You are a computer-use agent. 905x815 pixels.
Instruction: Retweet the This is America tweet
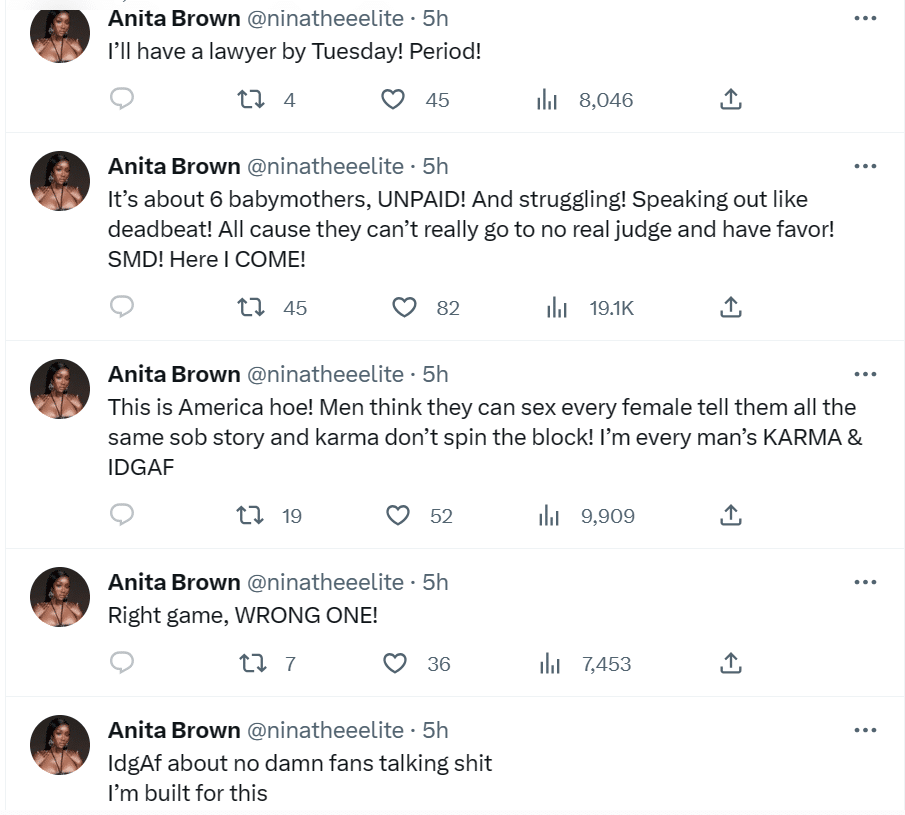tap(249, 515)
